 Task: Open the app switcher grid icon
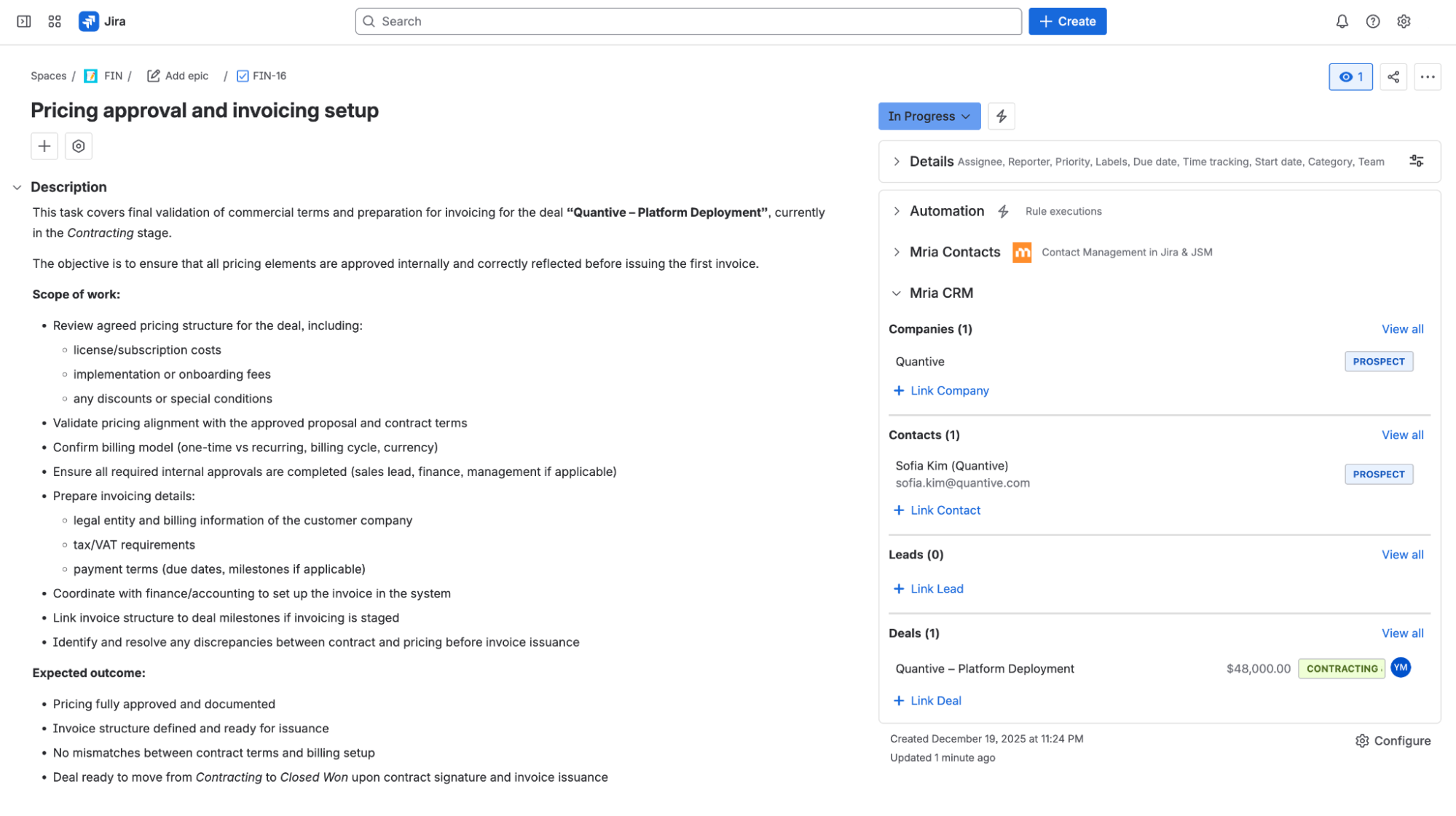click(55, 21)
